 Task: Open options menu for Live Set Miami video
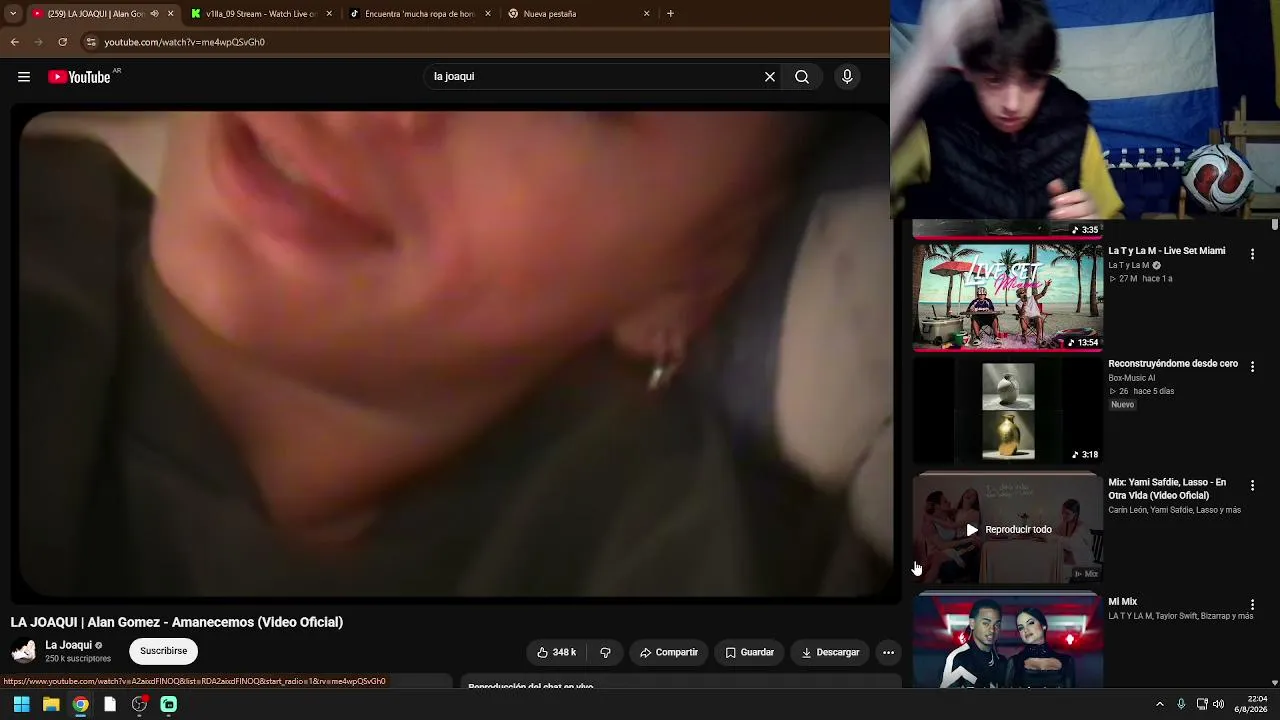pos(1252,255)
